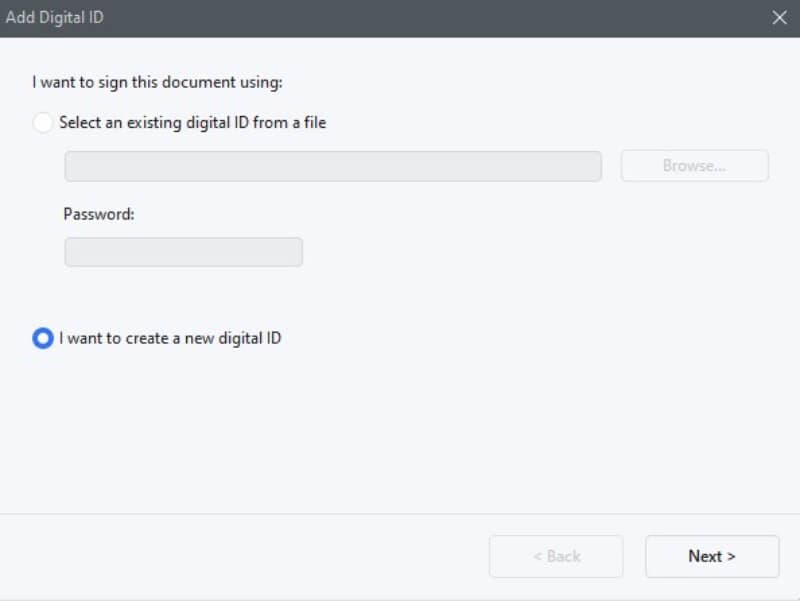Click the left end of the file path field
Viewport: 800px width, 601px height.
coord(75,166)
